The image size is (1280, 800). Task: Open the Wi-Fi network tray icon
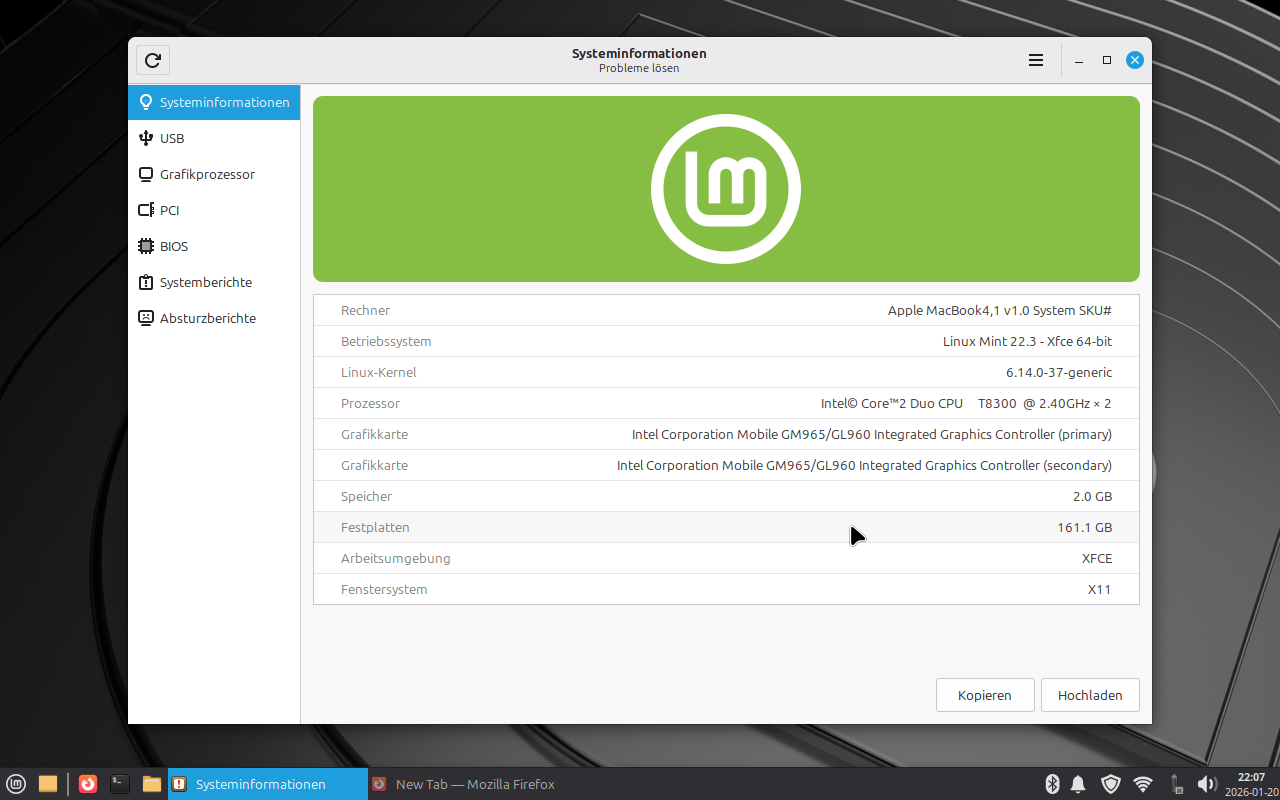(1143, 784)
